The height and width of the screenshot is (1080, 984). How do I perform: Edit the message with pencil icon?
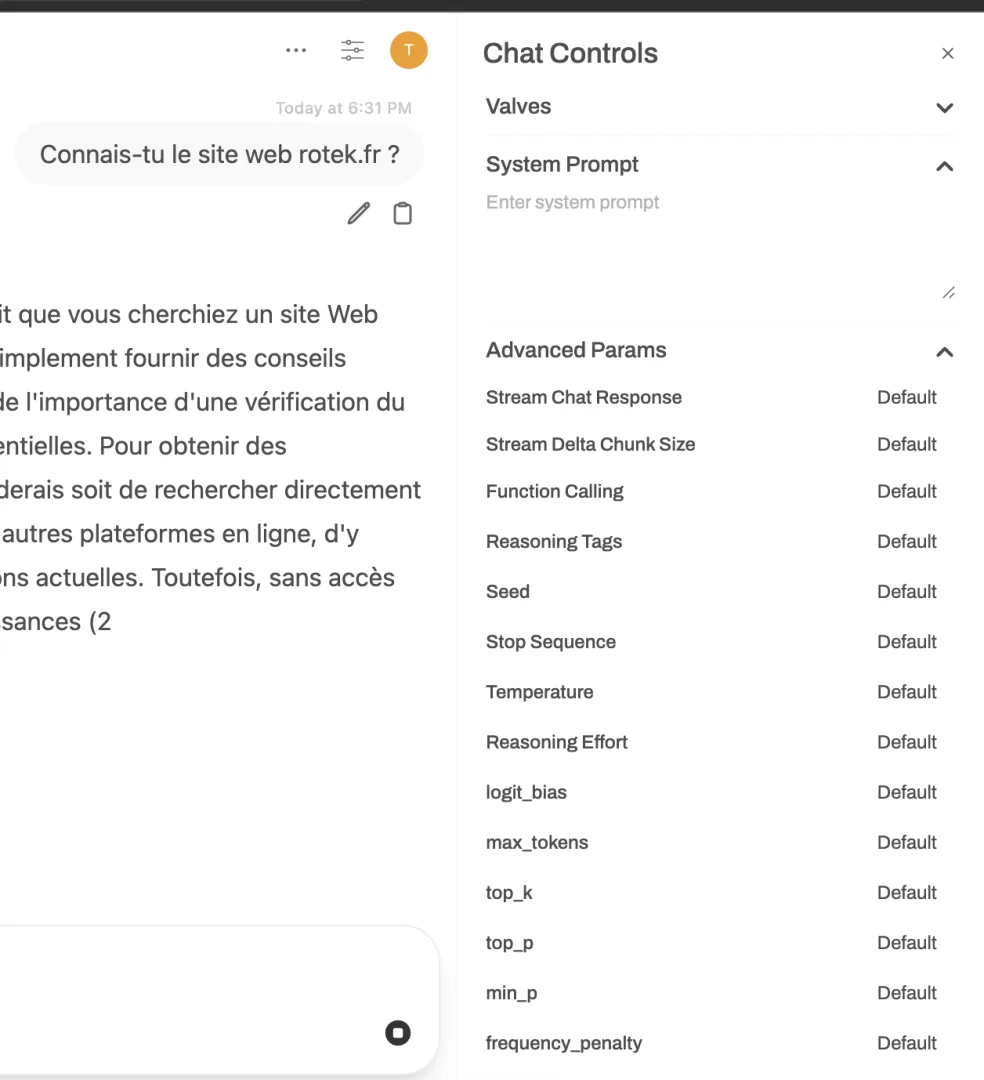click(358, 213)
